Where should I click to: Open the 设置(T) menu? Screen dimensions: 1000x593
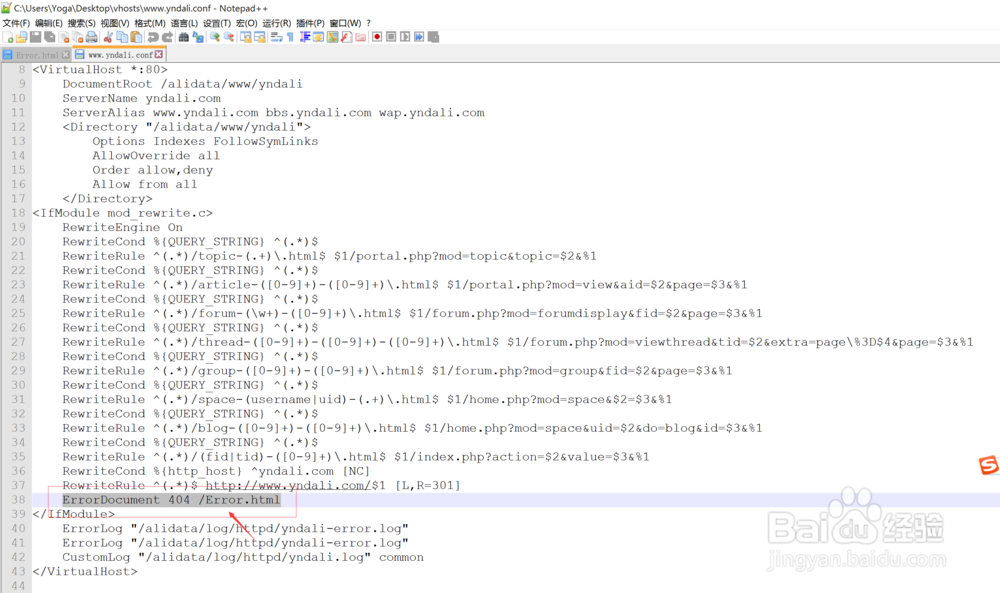[217, 23]
